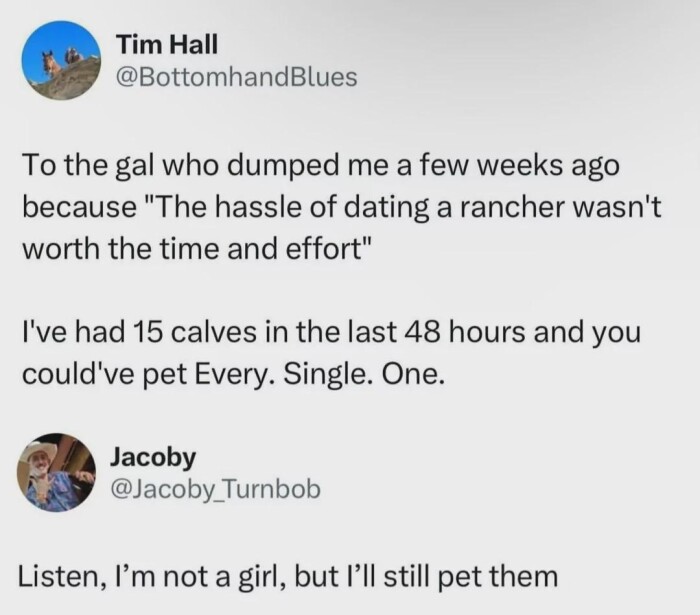Open the @Jacoby_Turnbob handle link
The width and height of the screenshot is (700, 615).
[x=215, y=488]
